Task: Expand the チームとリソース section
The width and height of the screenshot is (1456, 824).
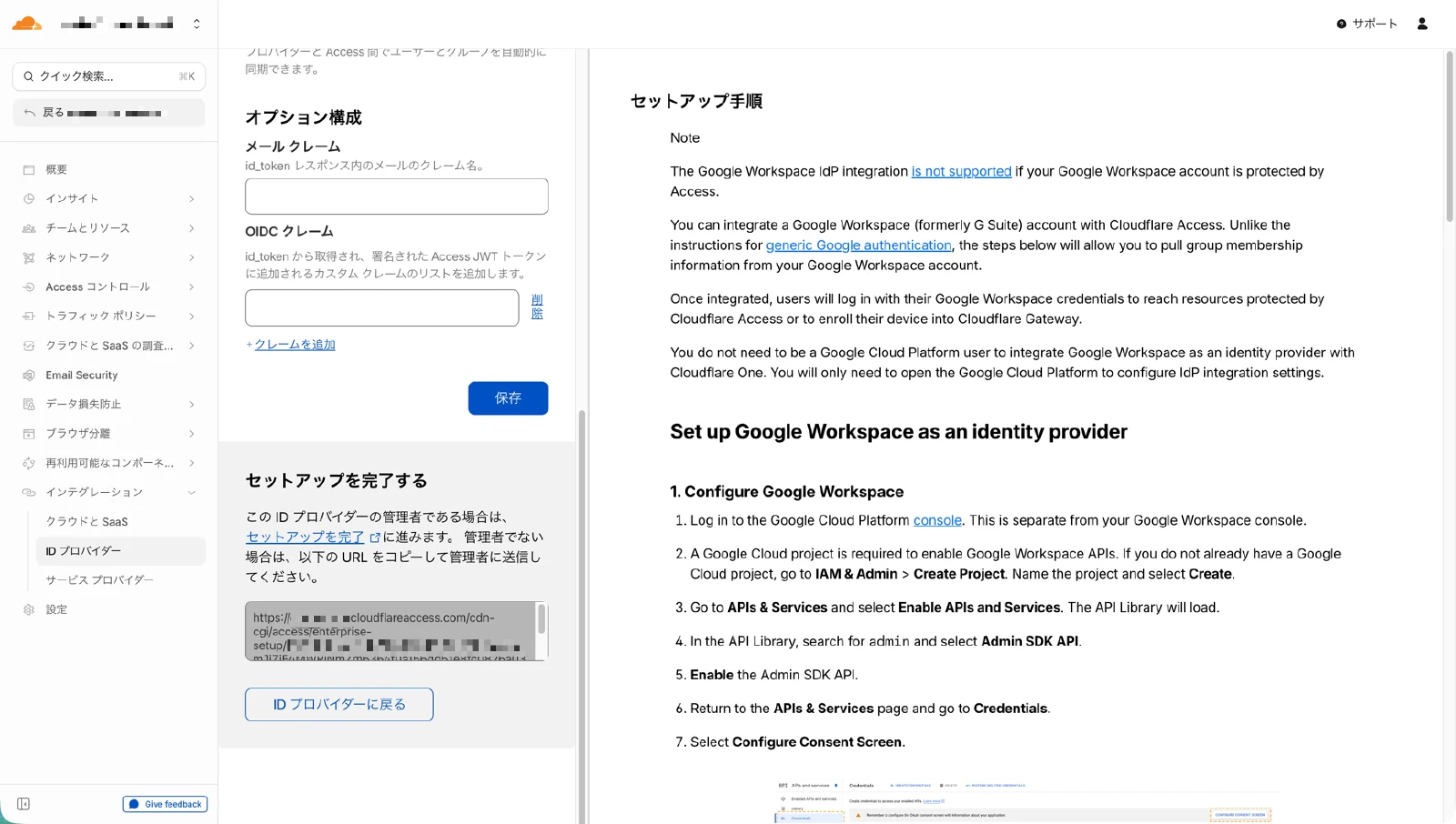Action: tap(191, 228)
